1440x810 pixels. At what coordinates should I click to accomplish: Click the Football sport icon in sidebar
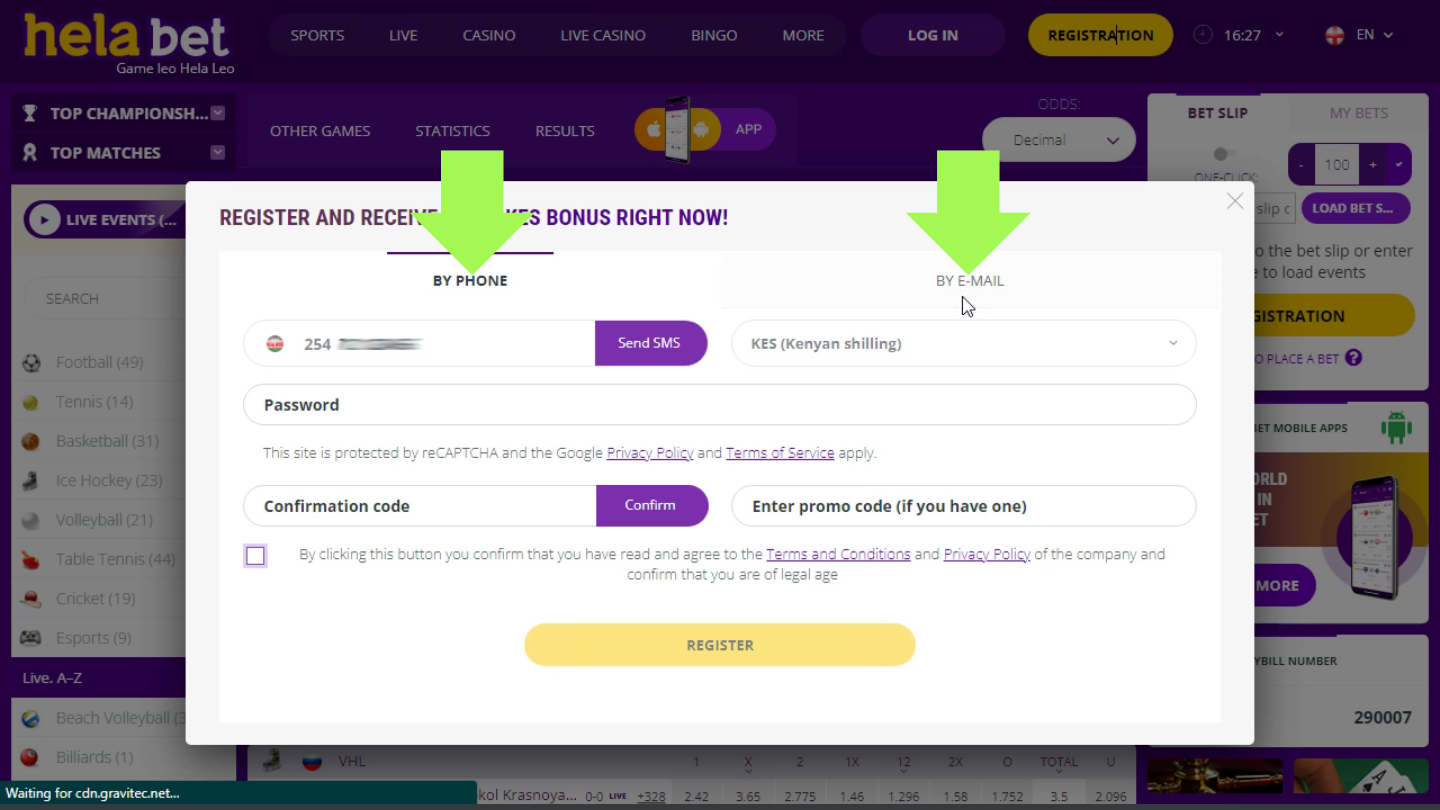[31, 363]
